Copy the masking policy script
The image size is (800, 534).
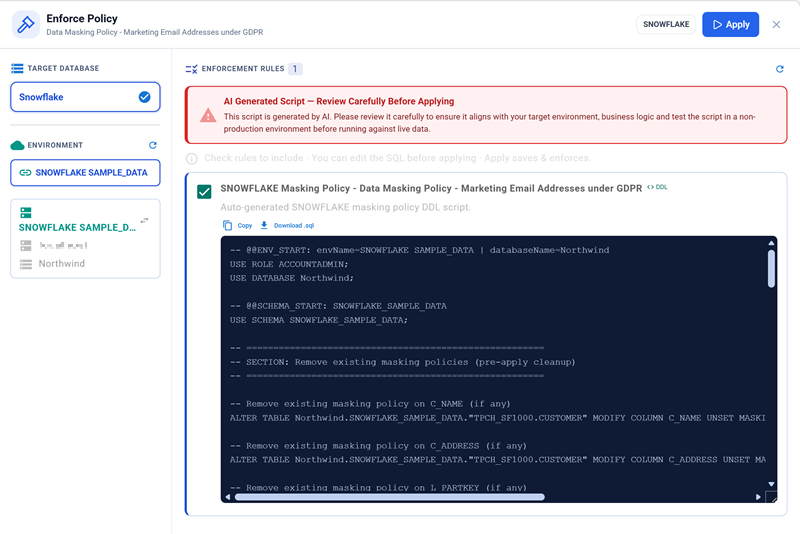[x=238, y=225]
